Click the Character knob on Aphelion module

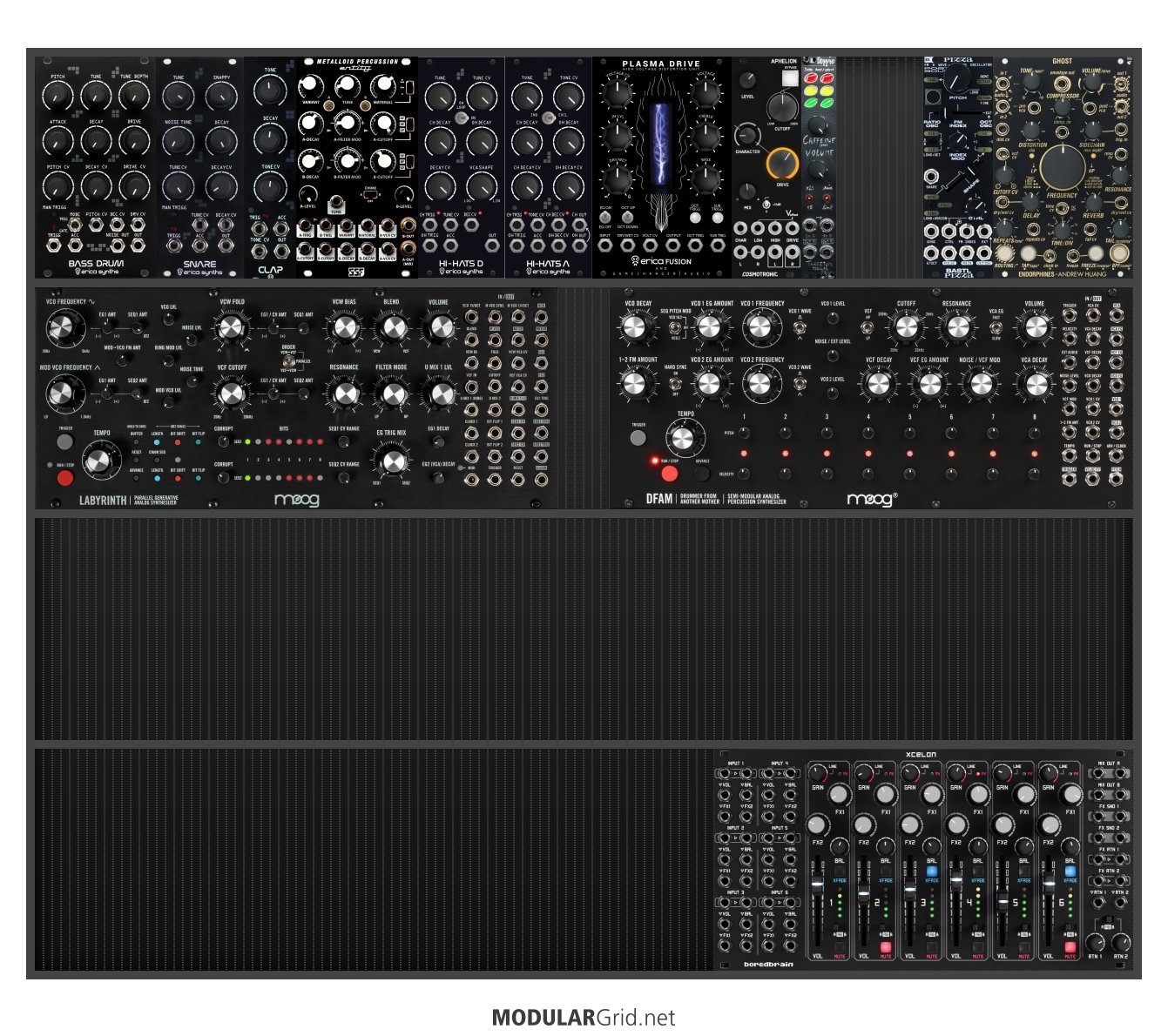747,135
